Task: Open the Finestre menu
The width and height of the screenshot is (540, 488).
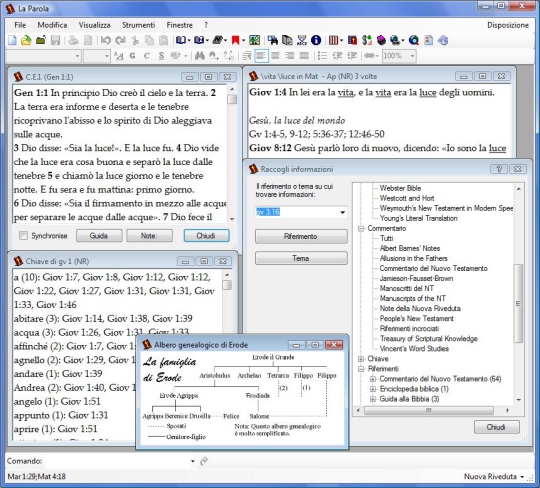Action: click(x=179, y=25)
